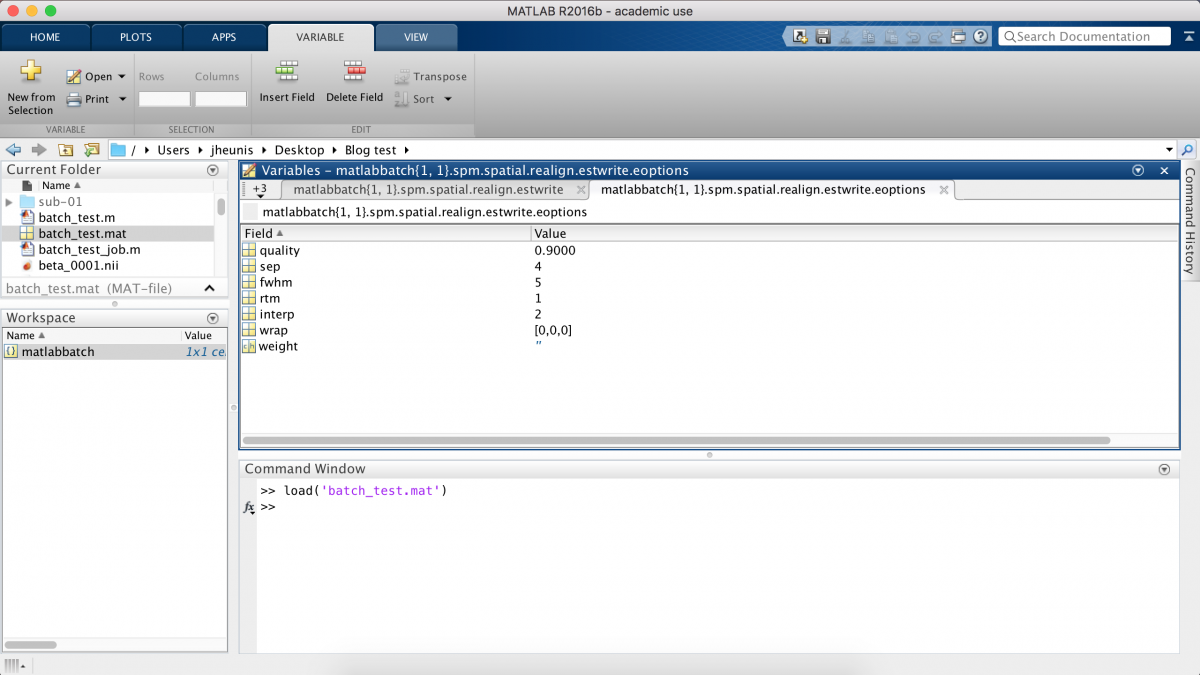Click the Undo arrow icon

[912, 36]
